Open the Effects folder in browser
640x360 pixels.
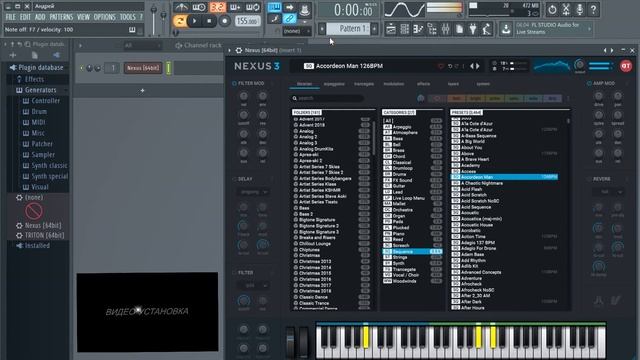point(34,79)
